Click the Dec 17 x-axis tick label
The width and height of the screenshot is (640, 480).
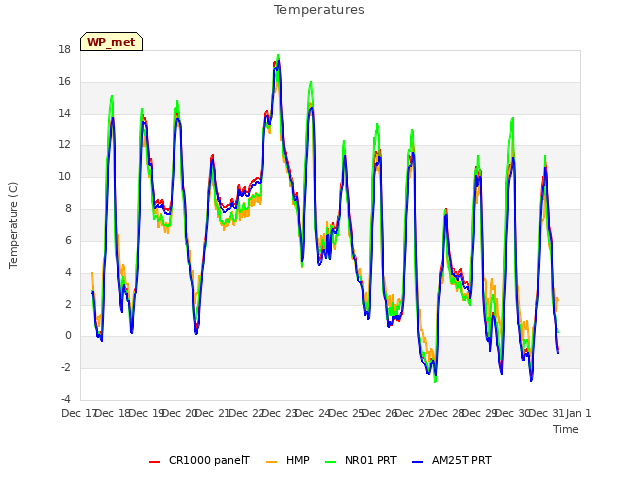coord(78,413)
